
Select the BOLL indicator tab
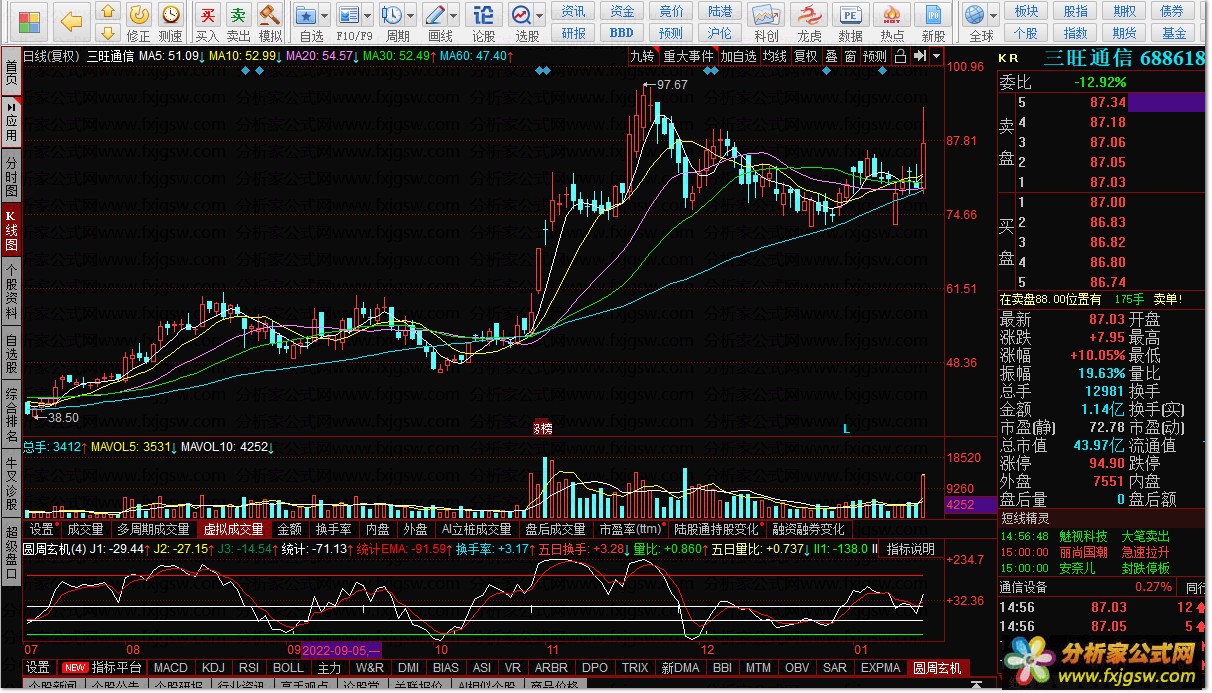tap(288, 667)
